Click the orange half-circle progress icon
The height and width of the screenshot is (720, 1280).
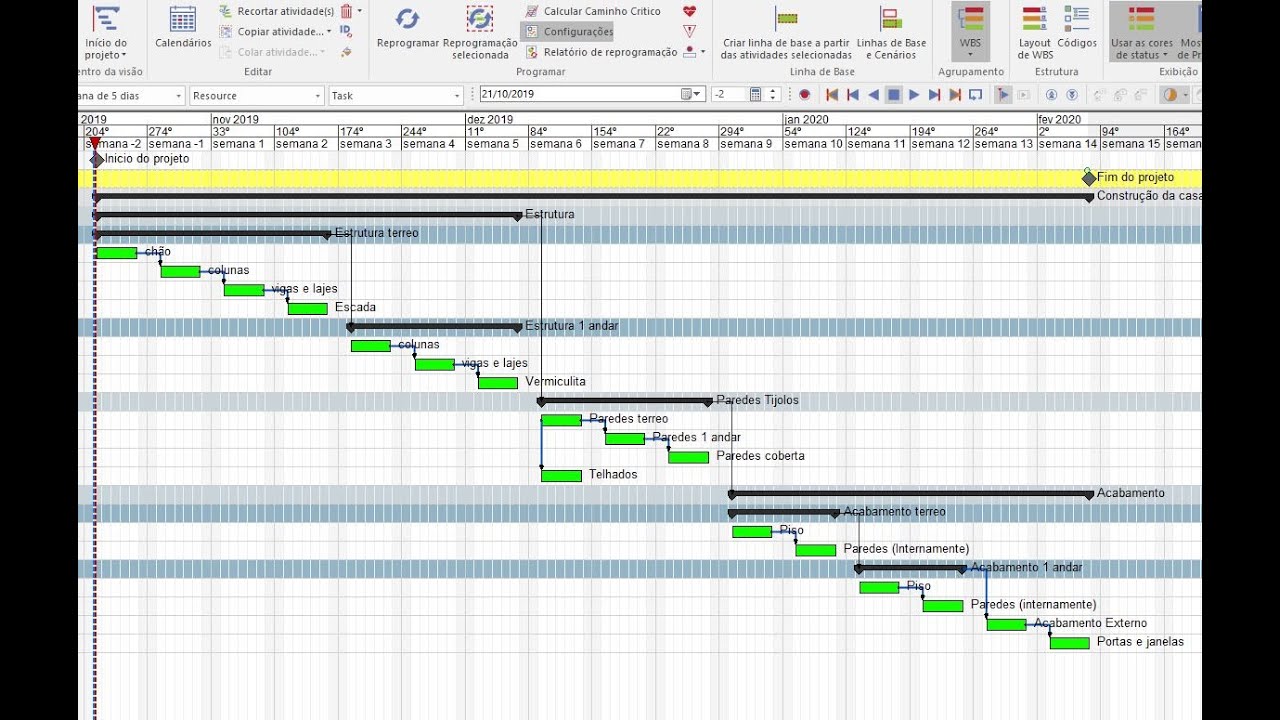tap(1169, 95)
